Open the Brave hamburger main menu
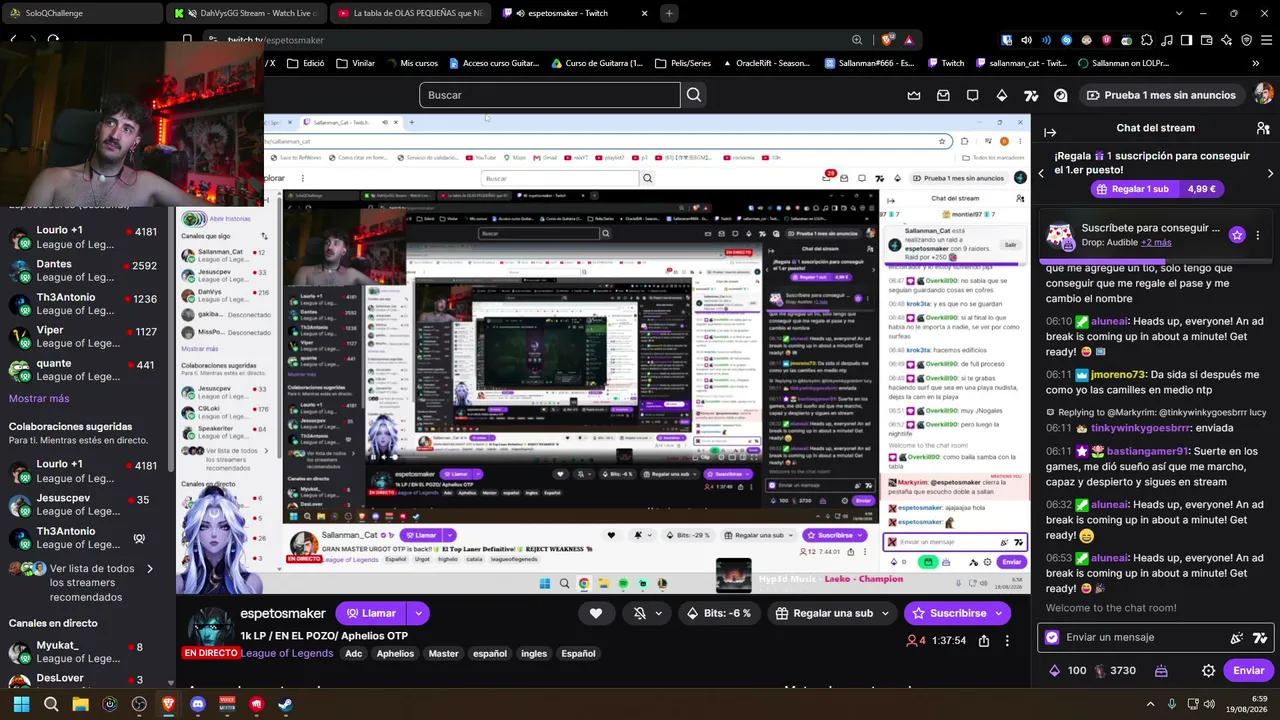 (1266, 40)
